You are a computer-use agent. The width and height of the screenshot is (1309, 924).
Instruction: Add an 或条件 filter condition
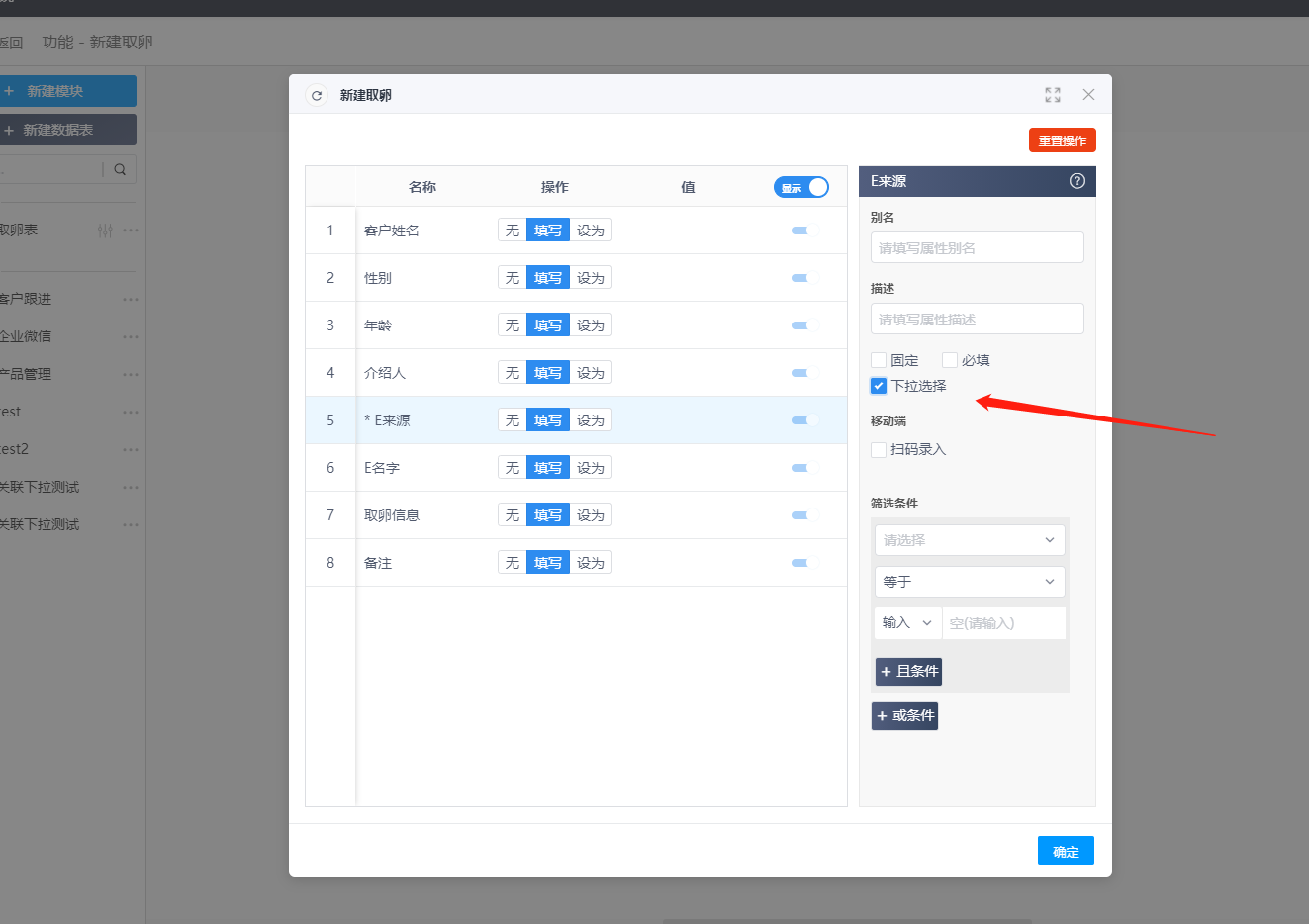904,716
